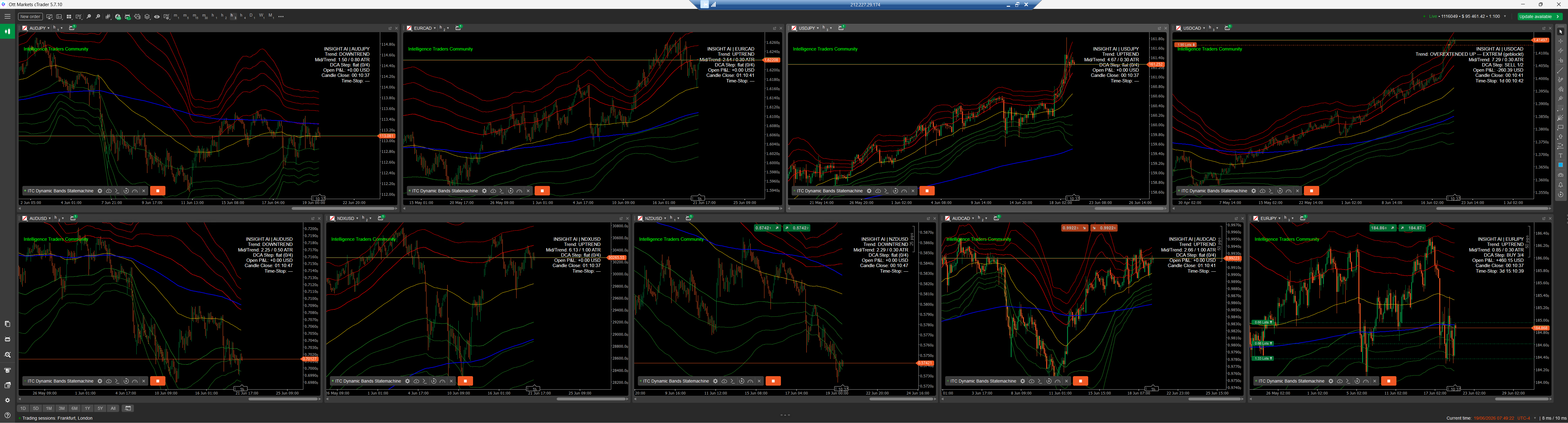Open AUDJPY chart timeframe dropdown
This screenshot has width=1568, height=423.
58,28
